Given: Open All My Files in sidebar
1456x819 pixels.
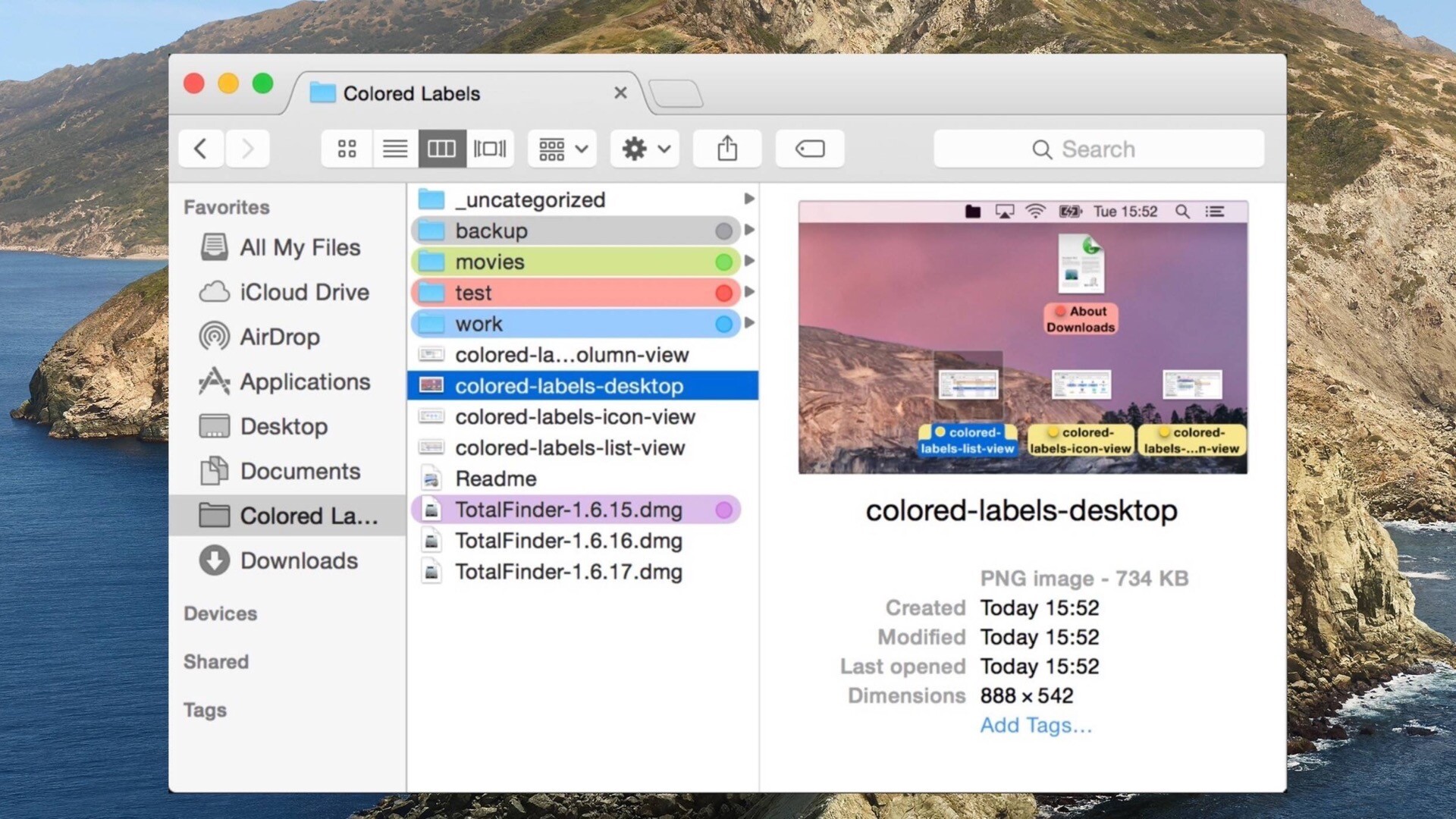Looking at the screenshot, I should click(x=287, y=247).
